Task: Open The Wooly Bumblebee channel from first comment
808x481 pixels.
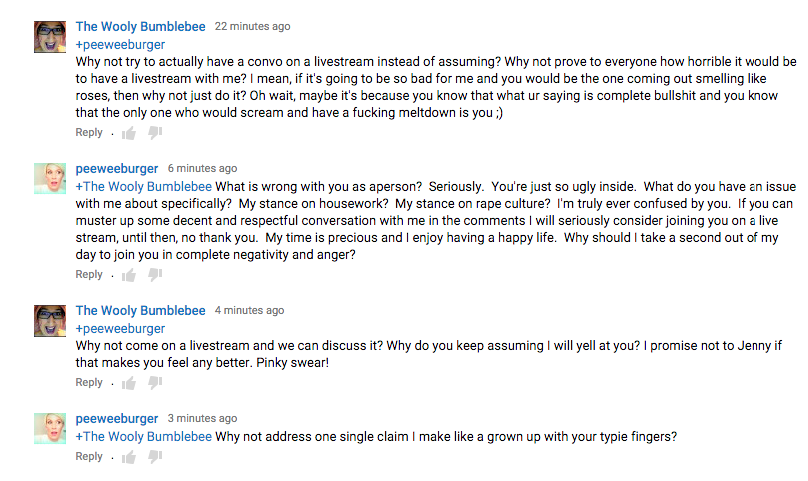Action: coord(140,26)
